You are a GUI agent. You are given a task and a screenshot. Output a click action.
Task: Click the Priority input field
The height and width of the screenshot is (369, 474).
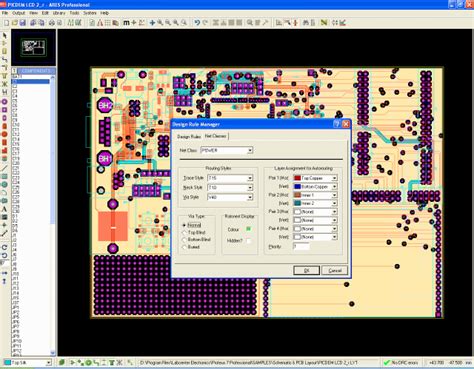[301, 246]
